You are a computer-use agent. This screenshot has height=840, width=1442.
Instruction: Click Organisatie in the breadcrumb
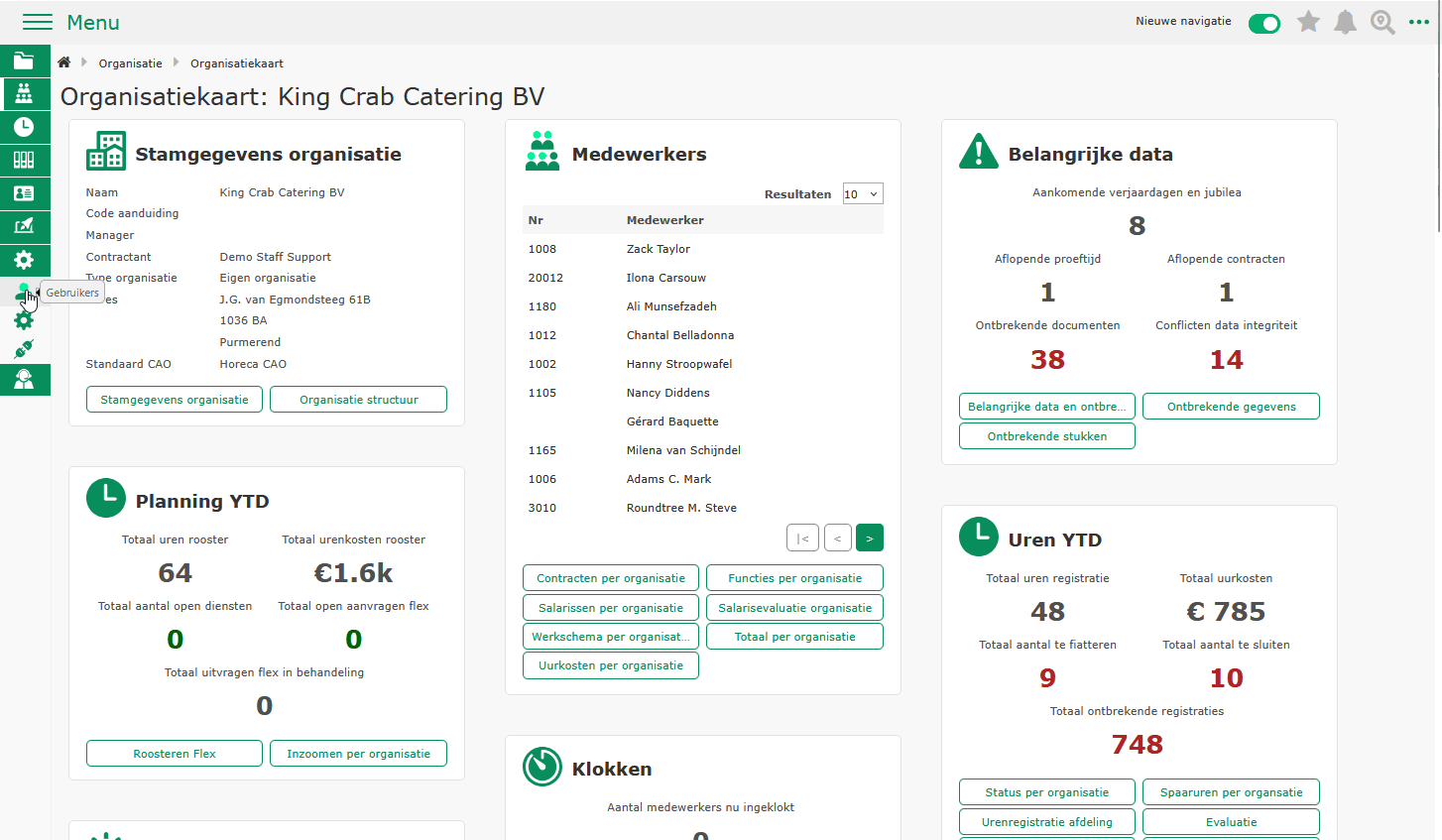pos(130,62)
